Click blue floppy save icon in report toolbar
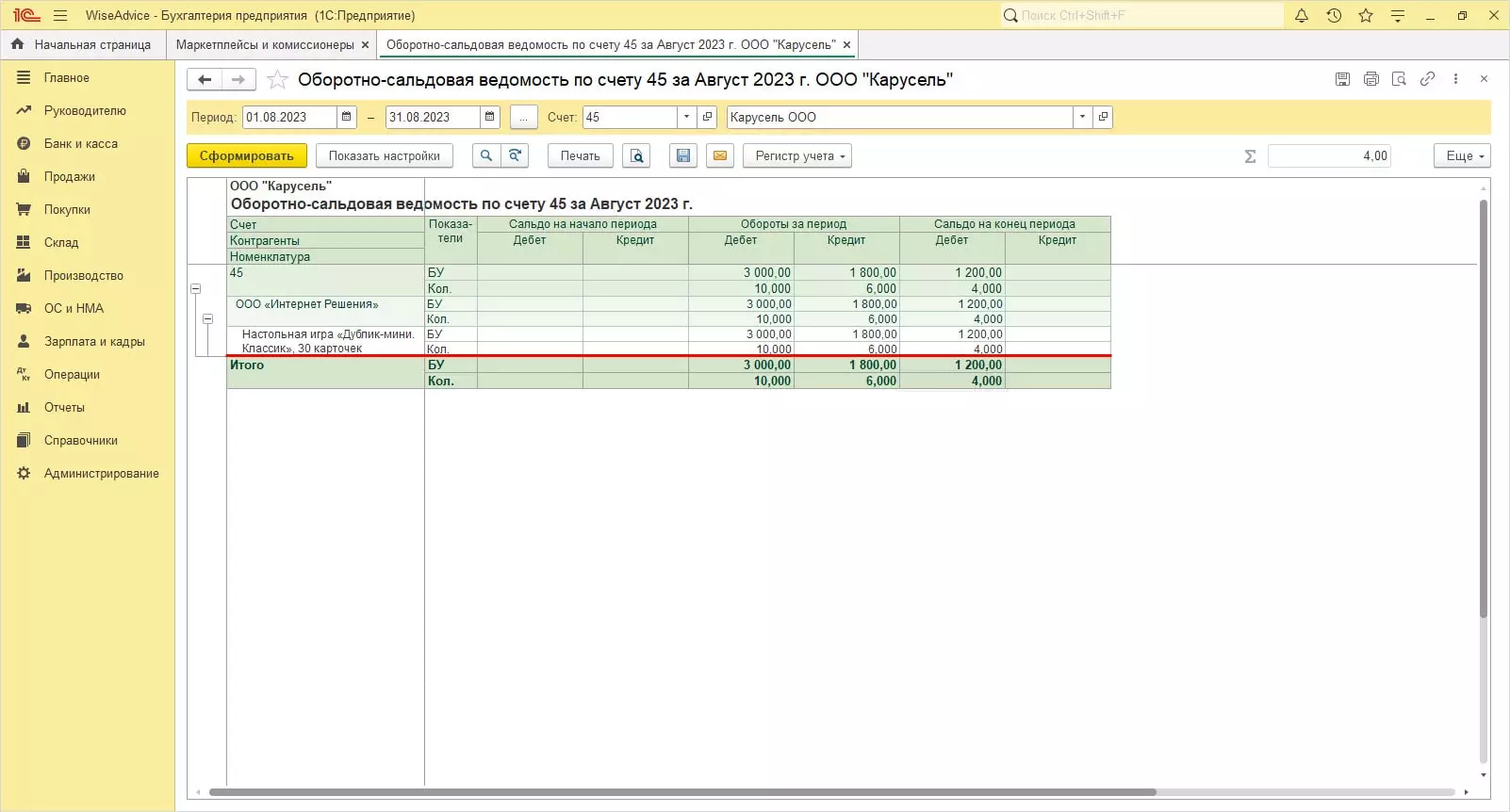This screenshot has width=1510, height=812. [683, 155]
